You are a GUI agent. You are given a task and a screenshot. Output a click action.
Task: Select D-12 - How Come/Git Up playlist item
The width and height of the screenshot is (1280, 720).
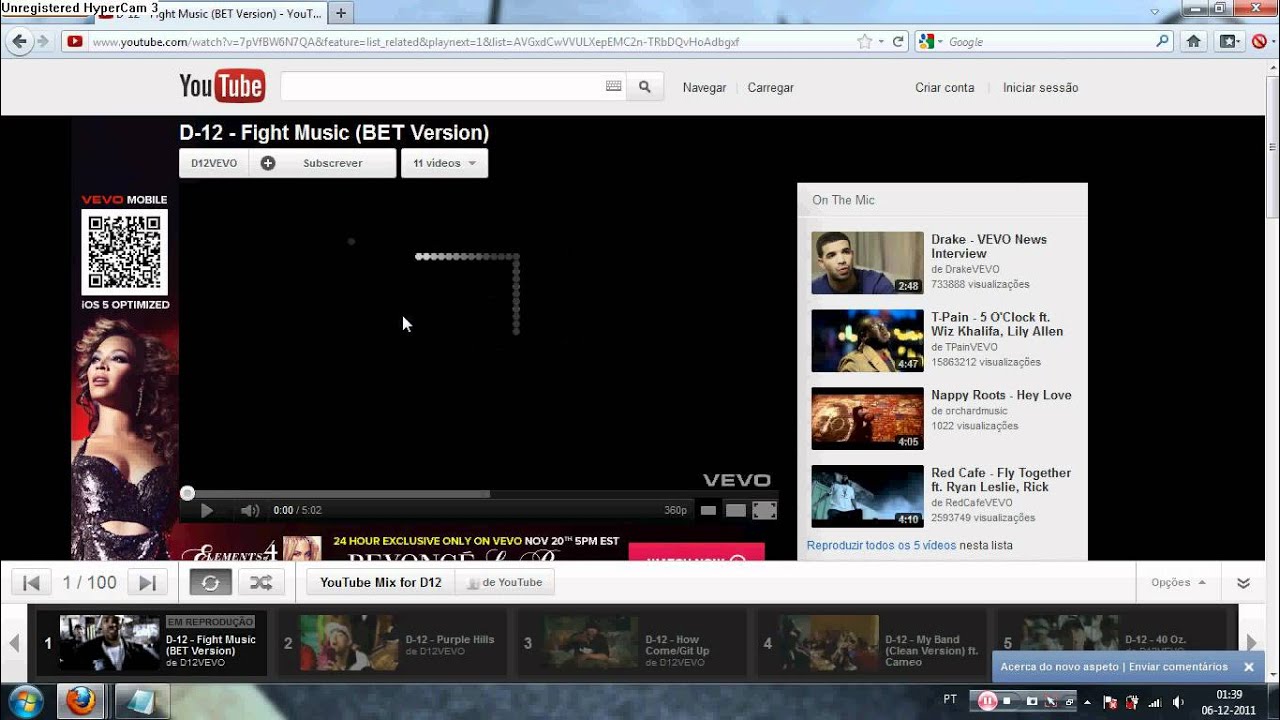click(x=632, y=643)
